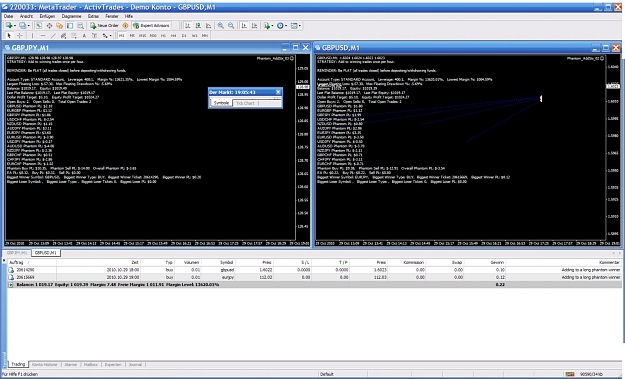Open the Strategy Tester magnifier icon
Image resolution: width=625 pixels, height=379 pixels.
click(81, 26)
